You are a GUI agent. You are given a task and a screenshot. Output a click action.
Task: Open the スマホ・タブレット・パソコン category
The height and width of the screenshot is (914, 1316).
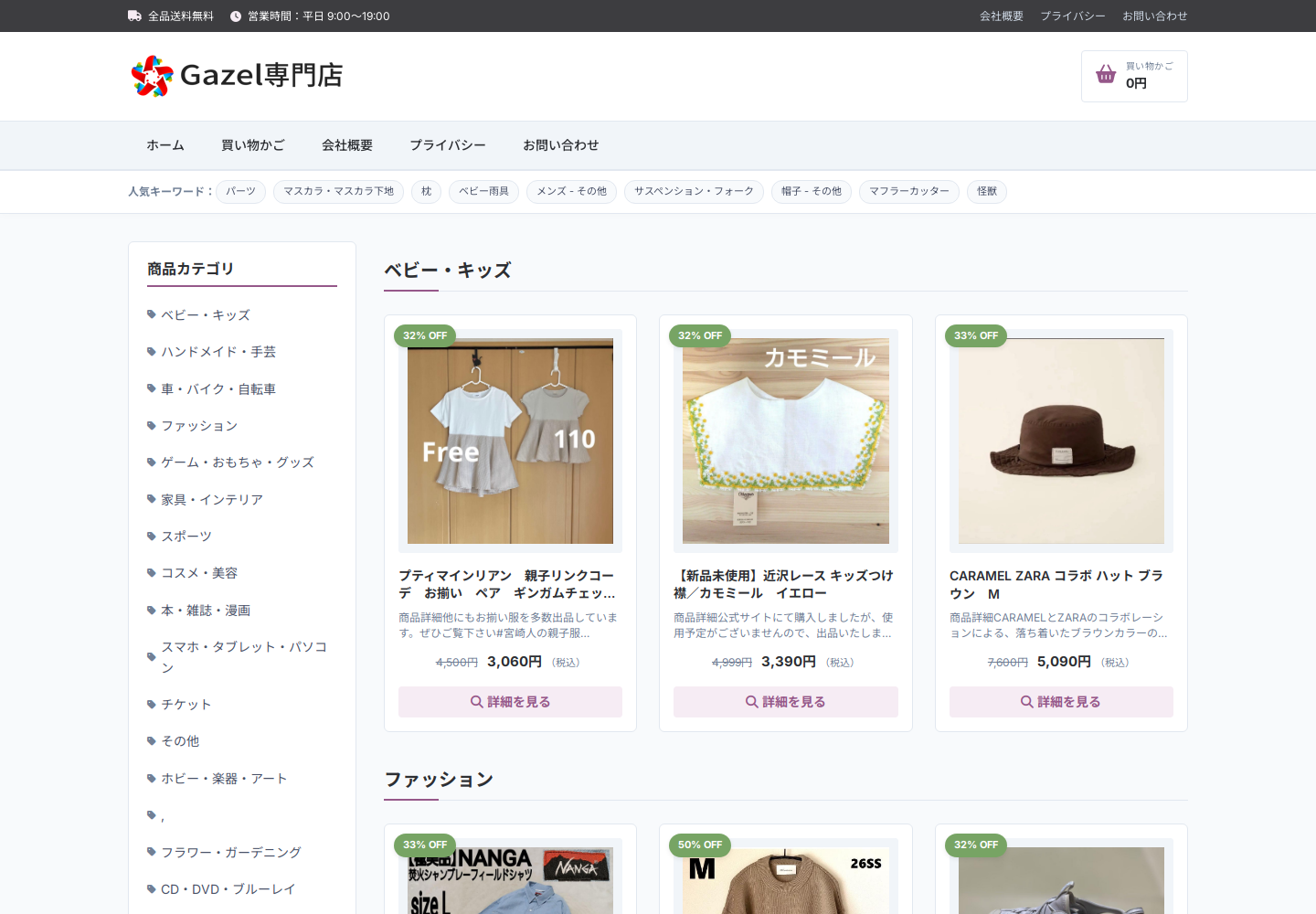tap(244, 656)
